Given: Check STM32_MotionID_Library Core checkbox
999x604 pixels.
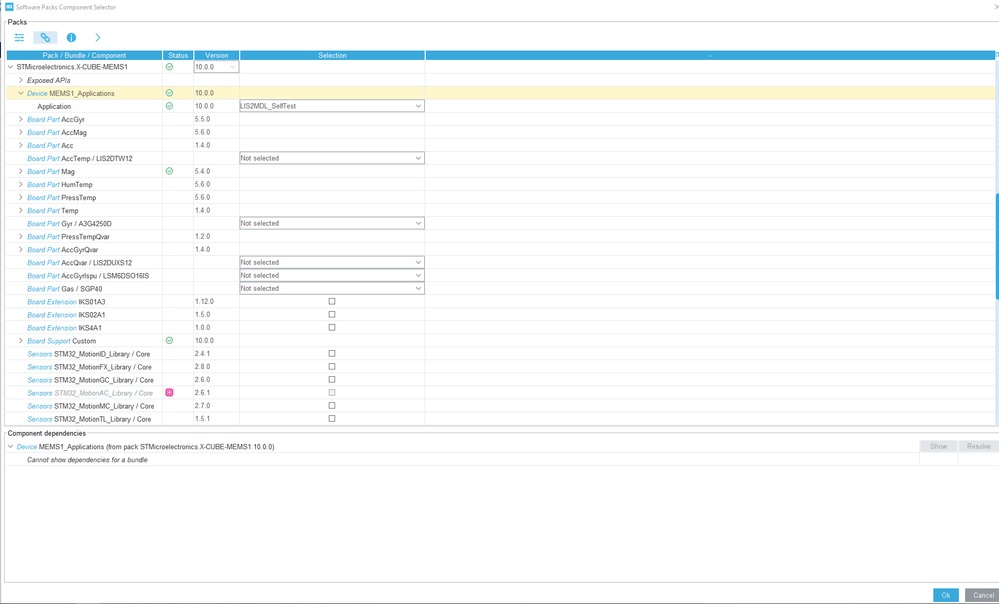Looking at the screenshot, I should 332,354.
